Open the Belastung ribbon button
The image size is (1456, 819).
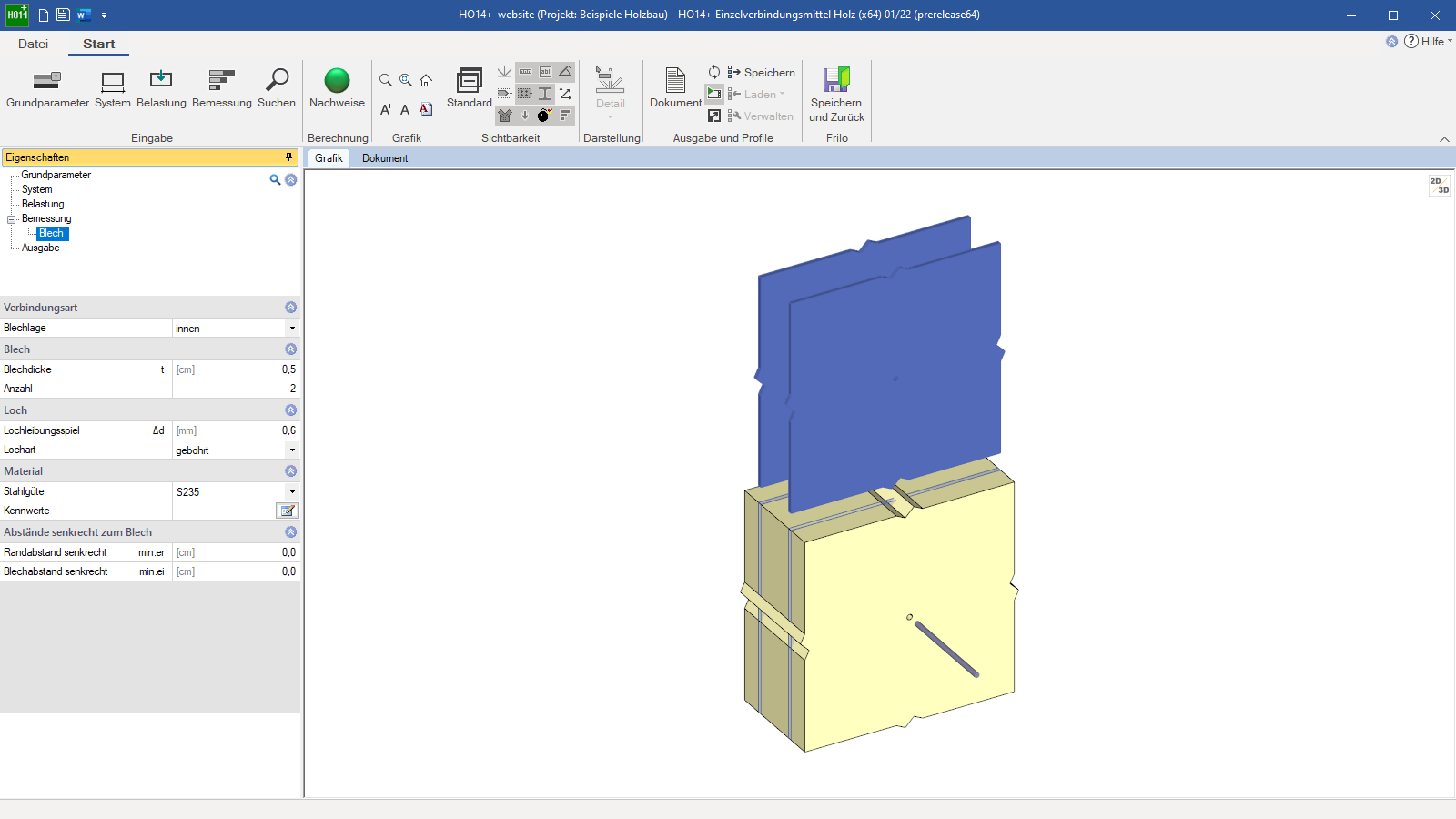point(161,89)
